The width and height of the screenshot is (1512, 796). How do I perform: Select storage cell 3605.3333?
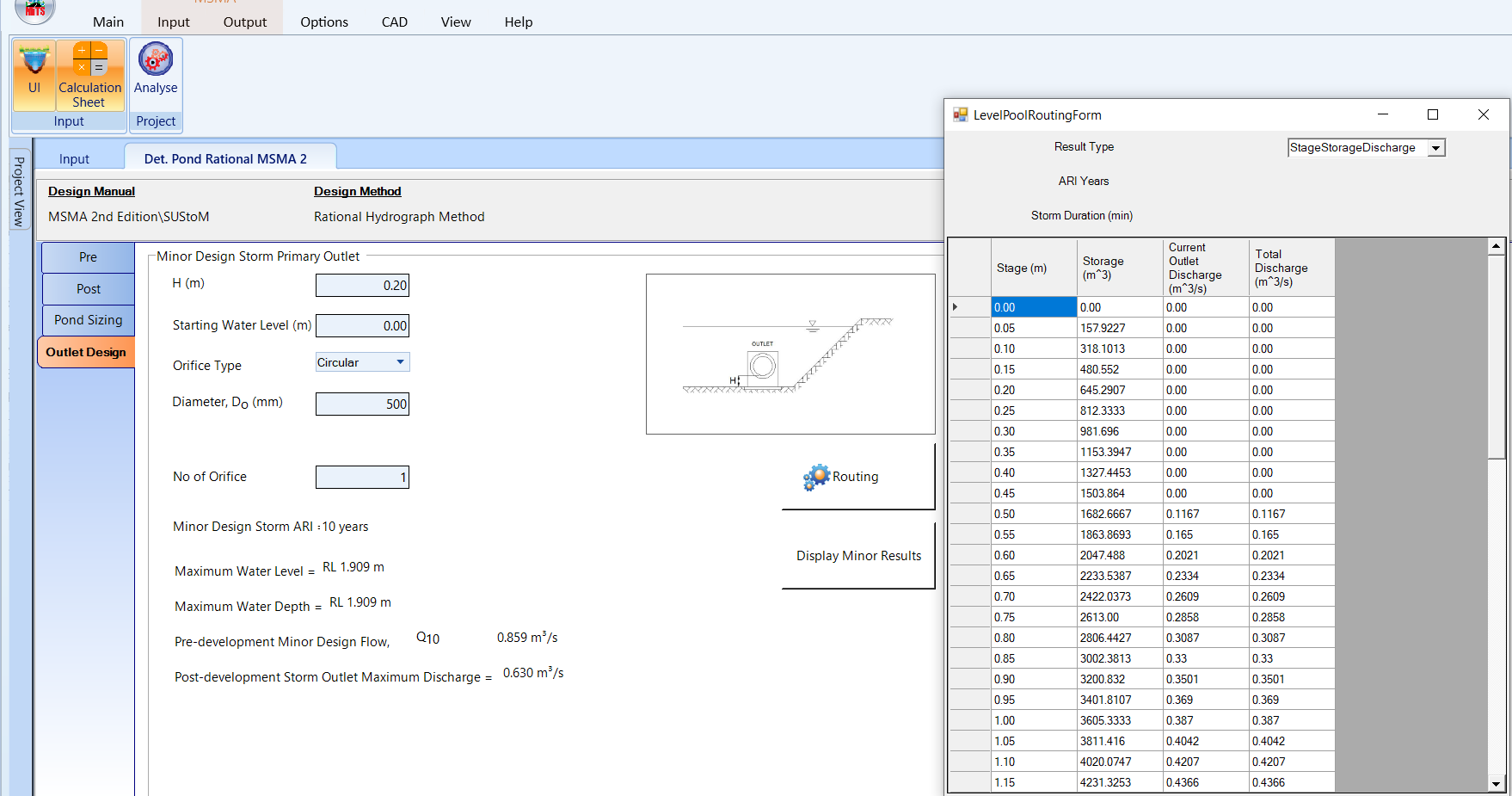click(x=1120, y=720)
